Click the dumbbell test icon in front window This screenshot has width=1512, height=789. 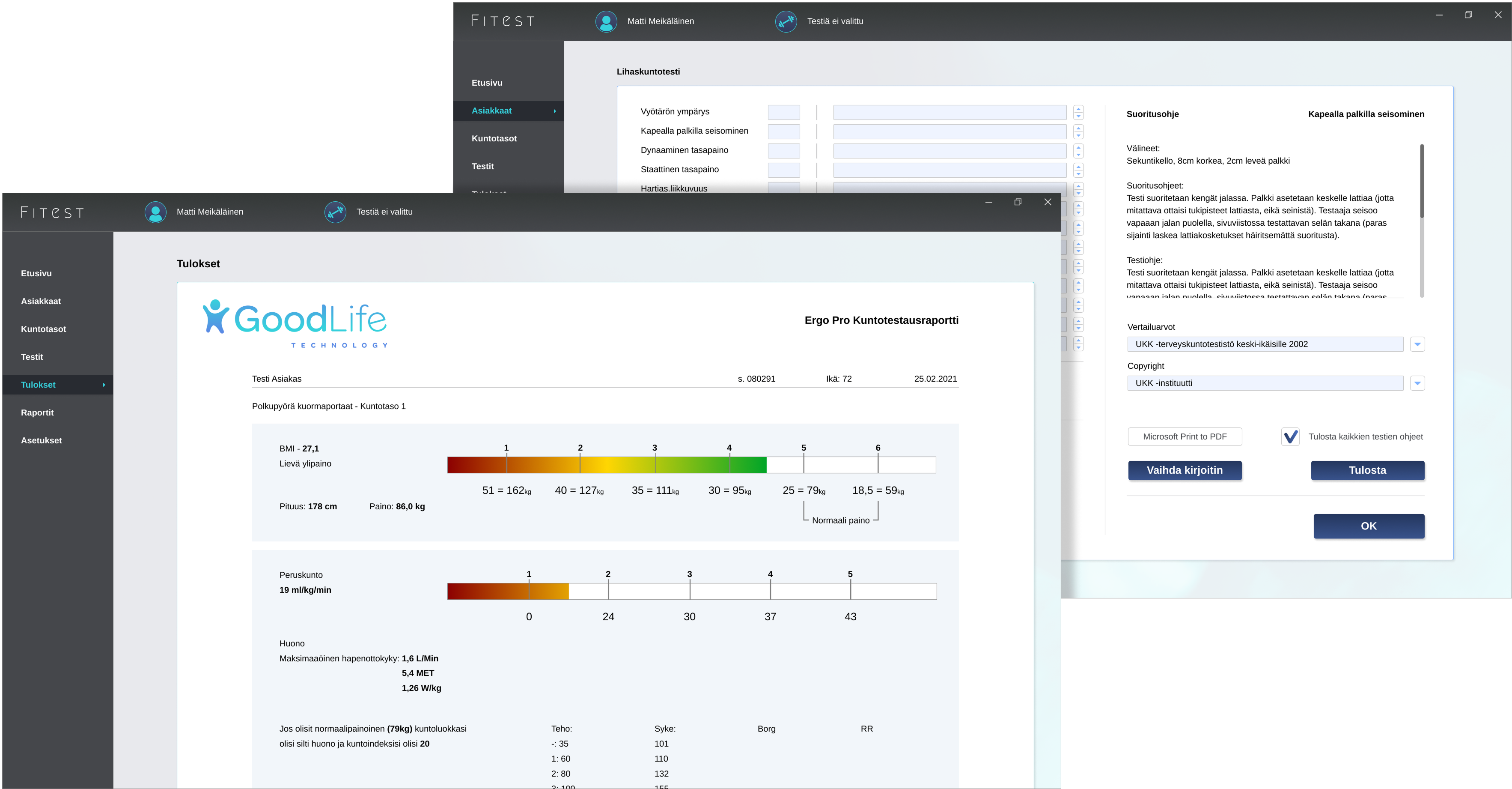coord(335,212)
